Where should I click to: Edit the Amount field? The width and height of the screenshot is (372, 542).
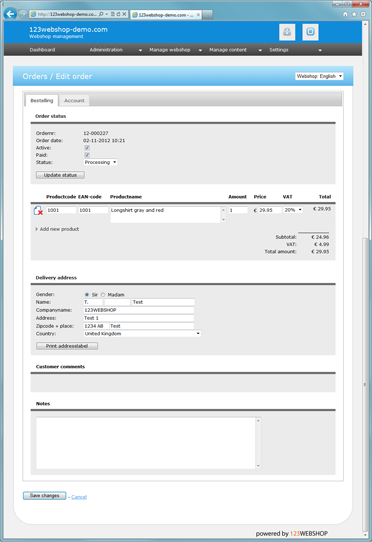238,210
